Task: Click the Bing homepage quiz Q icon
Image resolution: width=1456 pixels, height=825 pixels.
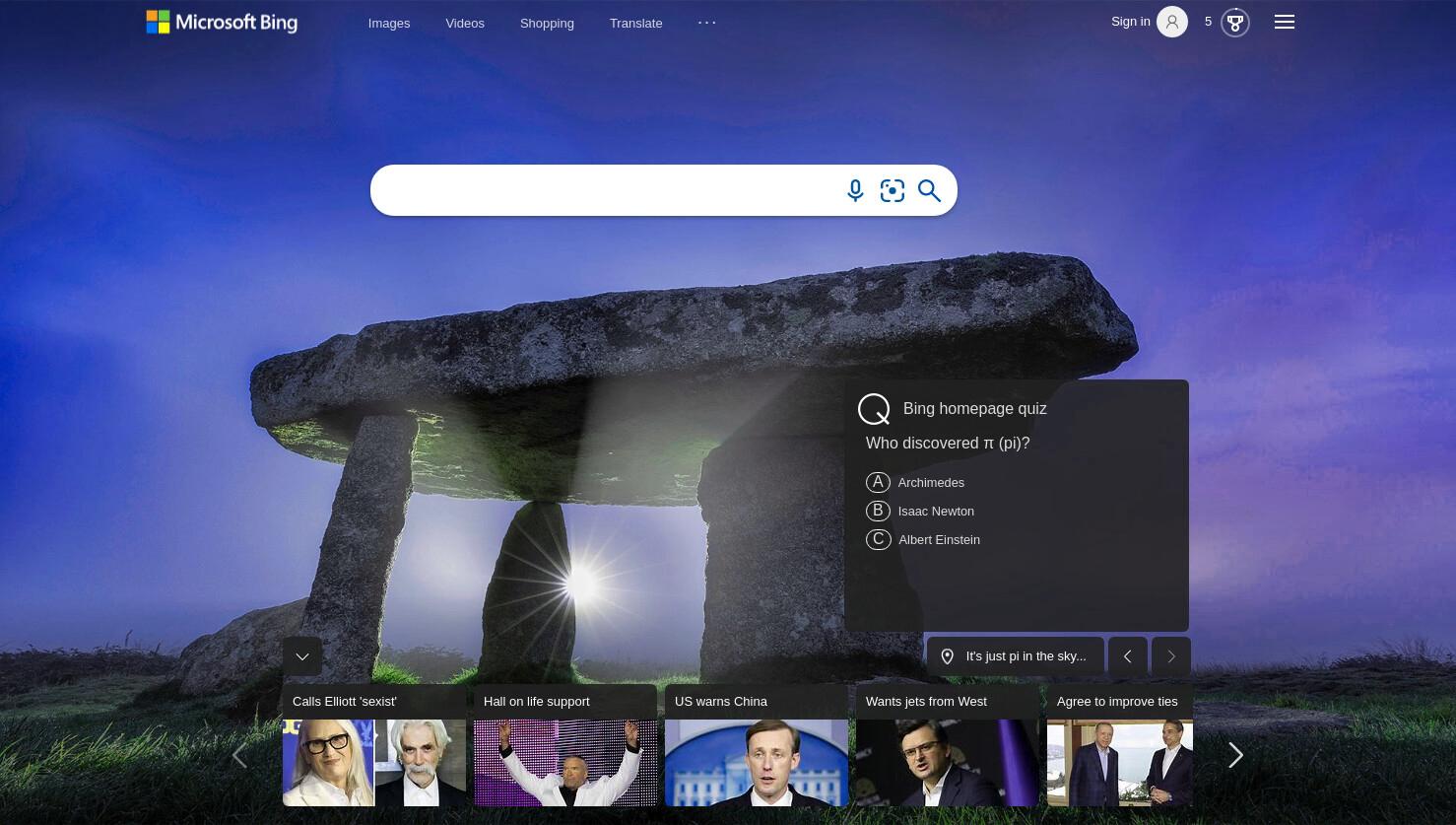Action: (874, 409)
